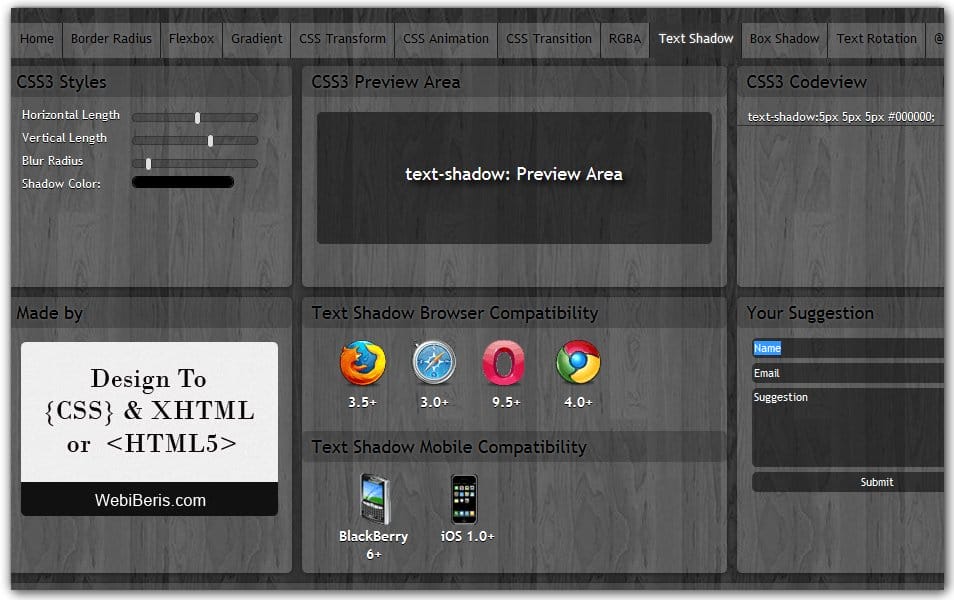Adjust the Blur Radius slider
The image size is (954, 600).
pos(148,161)
